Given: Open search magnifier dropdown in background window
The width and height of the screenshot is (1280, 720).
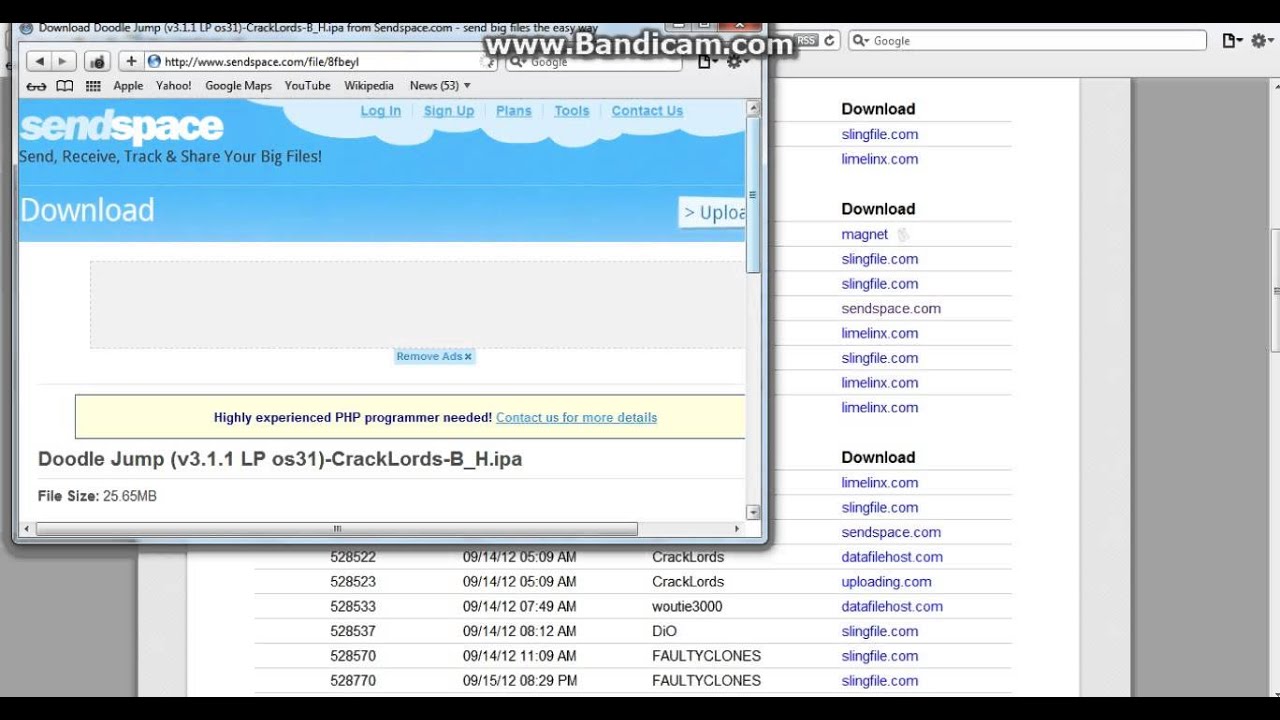Looking at the screenshot, I should coord(862,41).
